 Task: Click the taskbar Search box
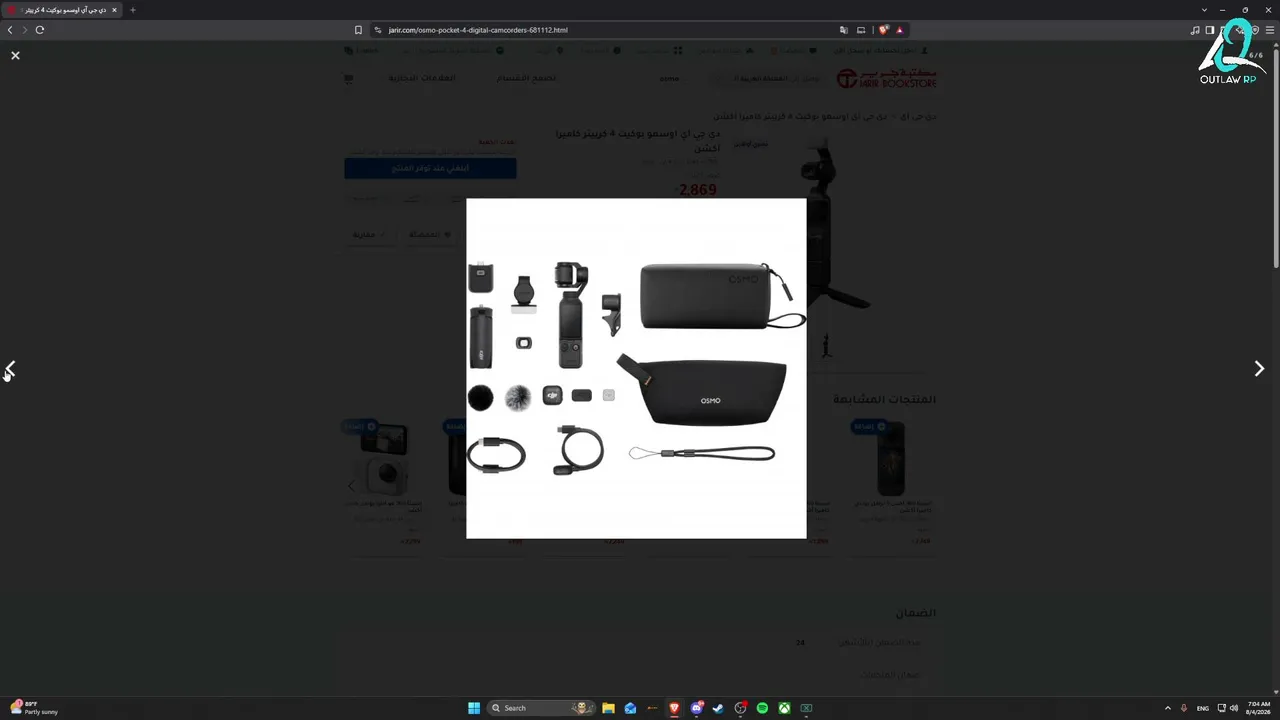(540, 708)
